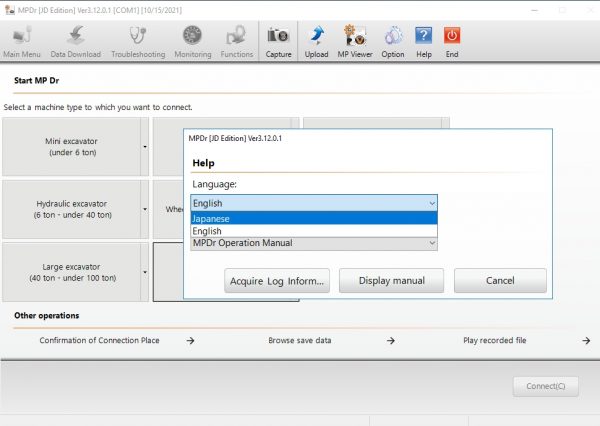Open the MPDr Operation Manual dropdown
This screenshot has height=426, width=600.
[x=314, y=243]
